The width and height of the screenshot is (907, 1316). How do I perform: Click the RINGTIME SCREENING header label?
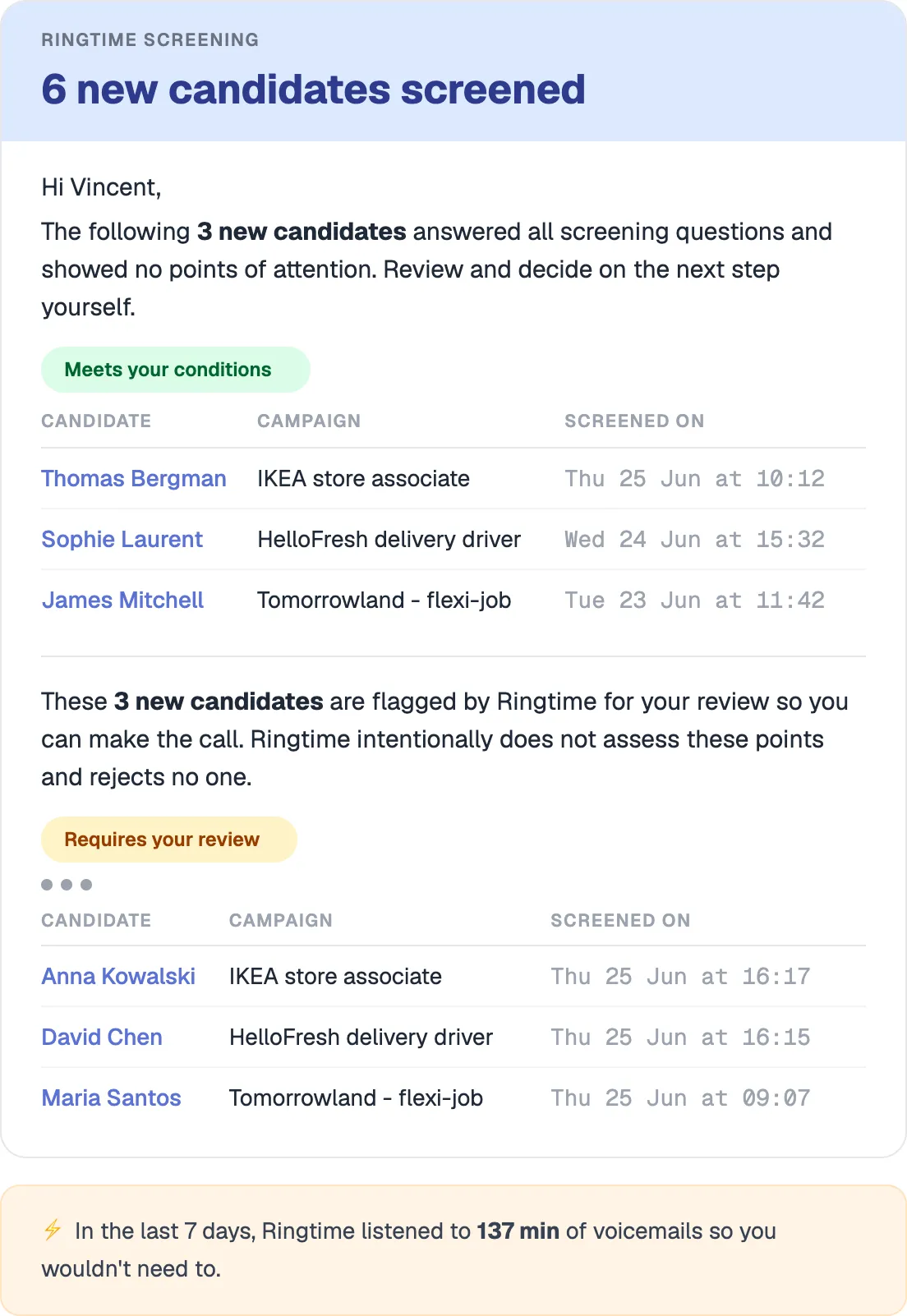coord(150,39)
